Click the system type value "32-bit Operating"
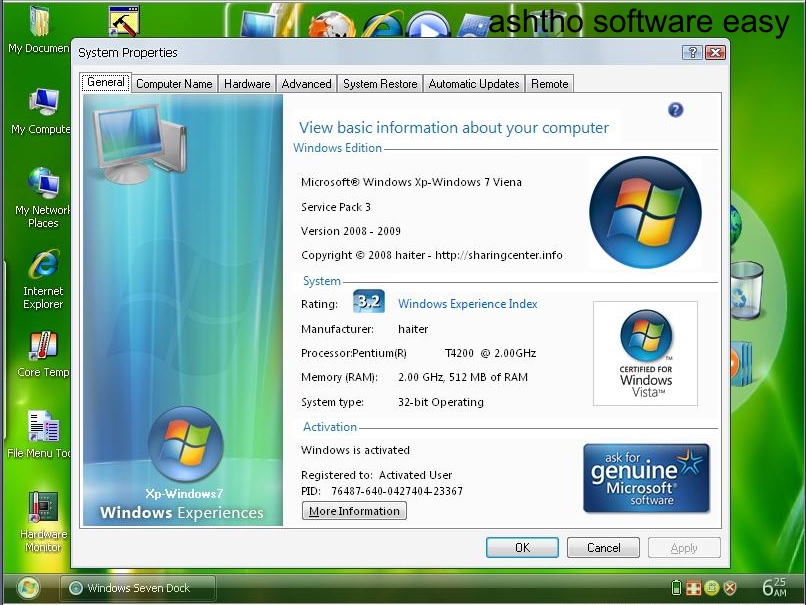The height and width of the screenshot is (605, 806). pyautogui.click(x=441, y=402)
